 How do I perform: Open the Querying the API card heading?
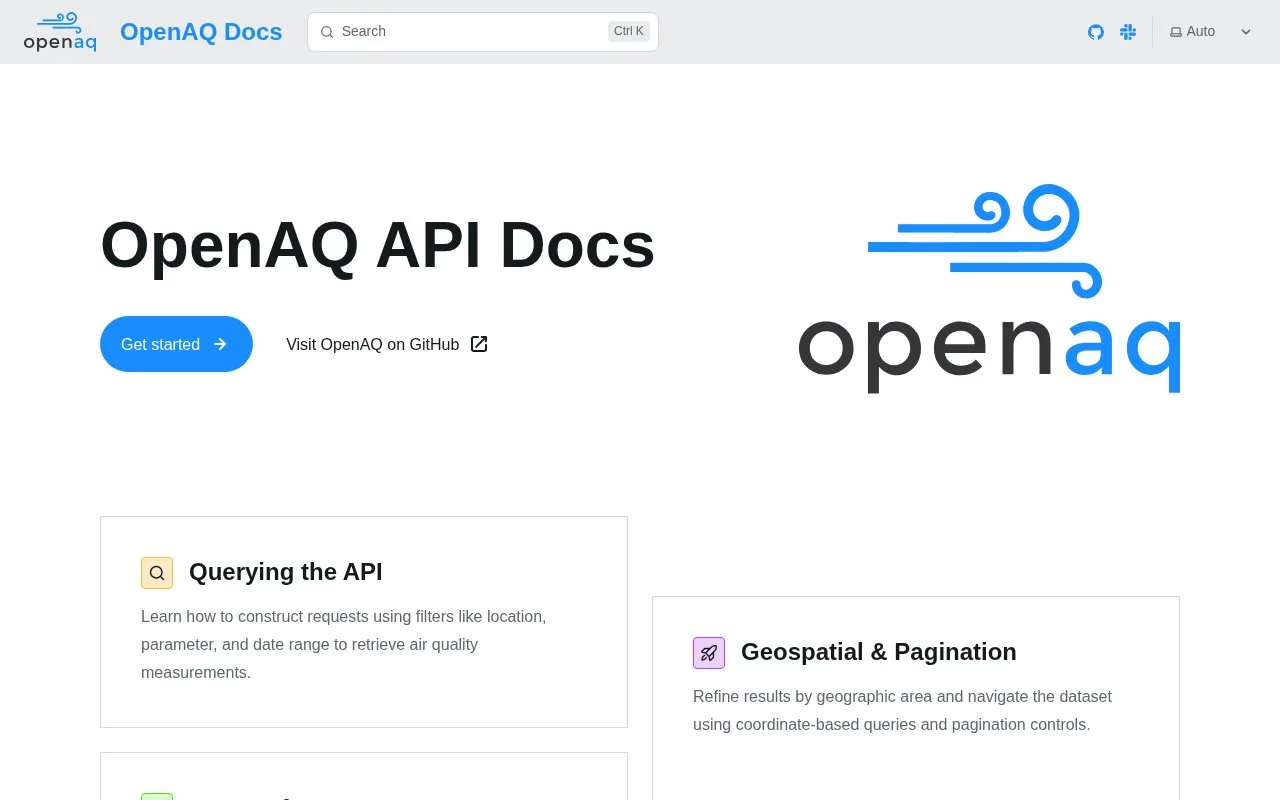coord(286,572)
